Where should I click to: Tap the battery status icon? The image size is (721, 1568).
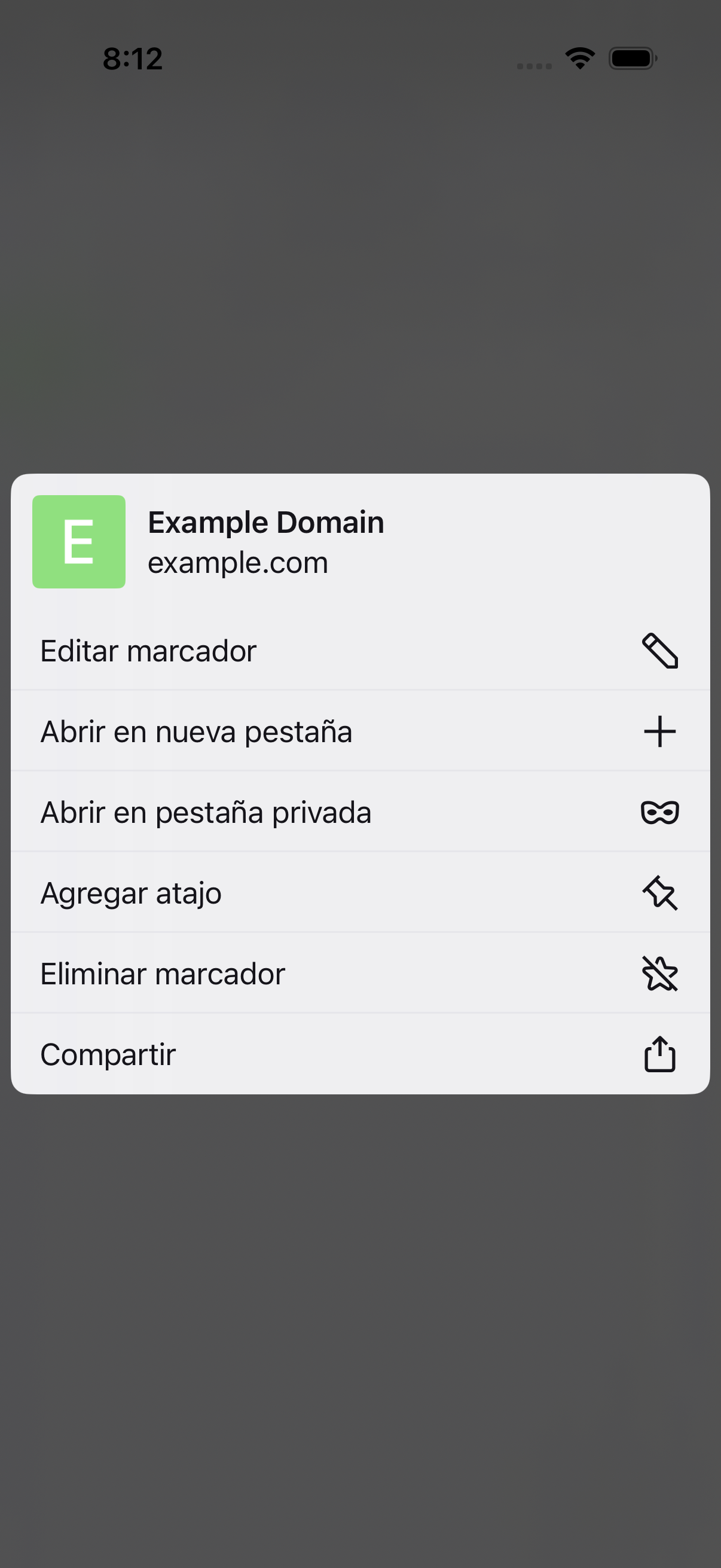click(x=633, y=59)
